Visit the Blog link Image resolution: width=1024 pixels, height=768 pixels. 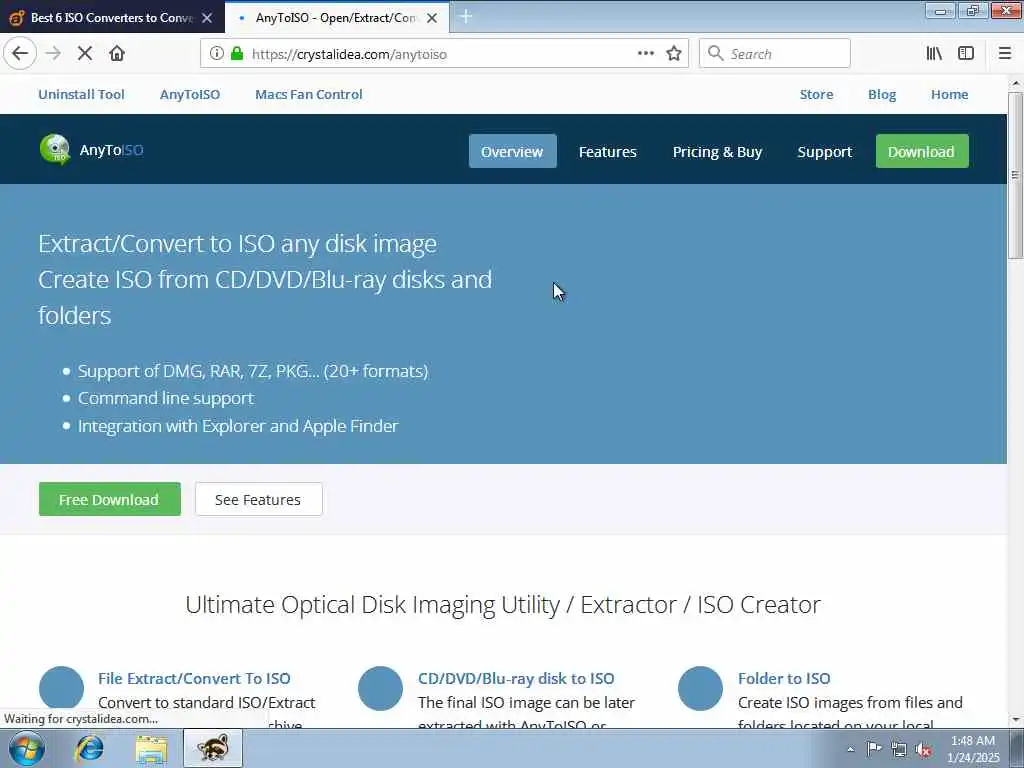(882, 94)
